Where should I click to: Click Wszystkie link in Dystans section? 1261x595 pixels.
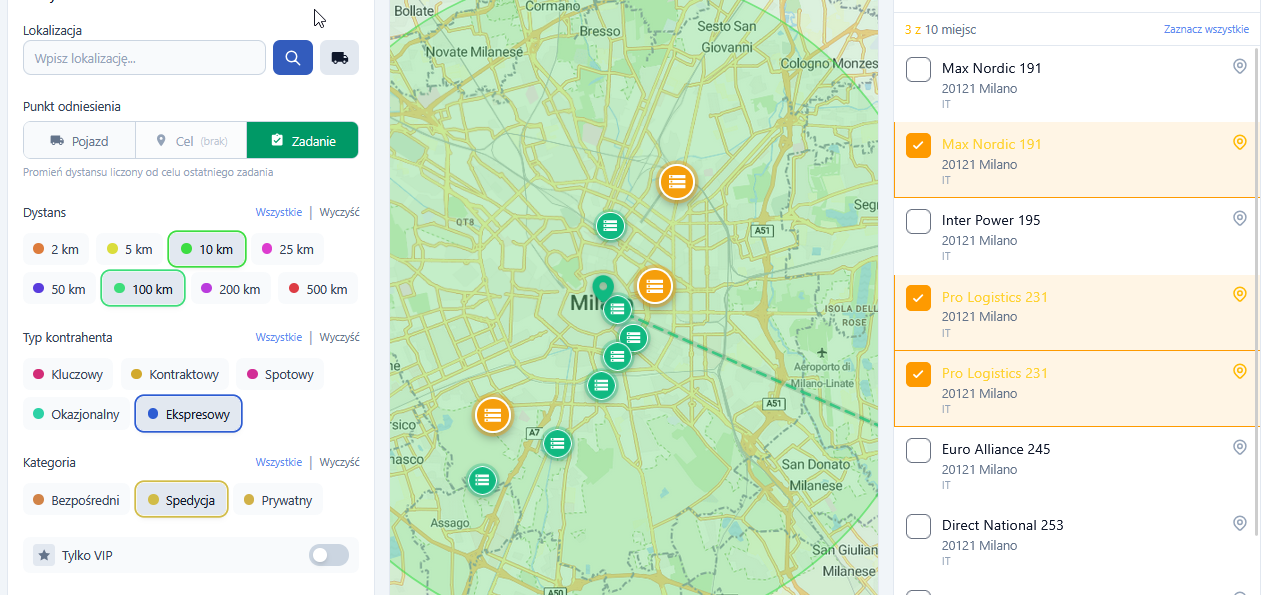[279, 212]
